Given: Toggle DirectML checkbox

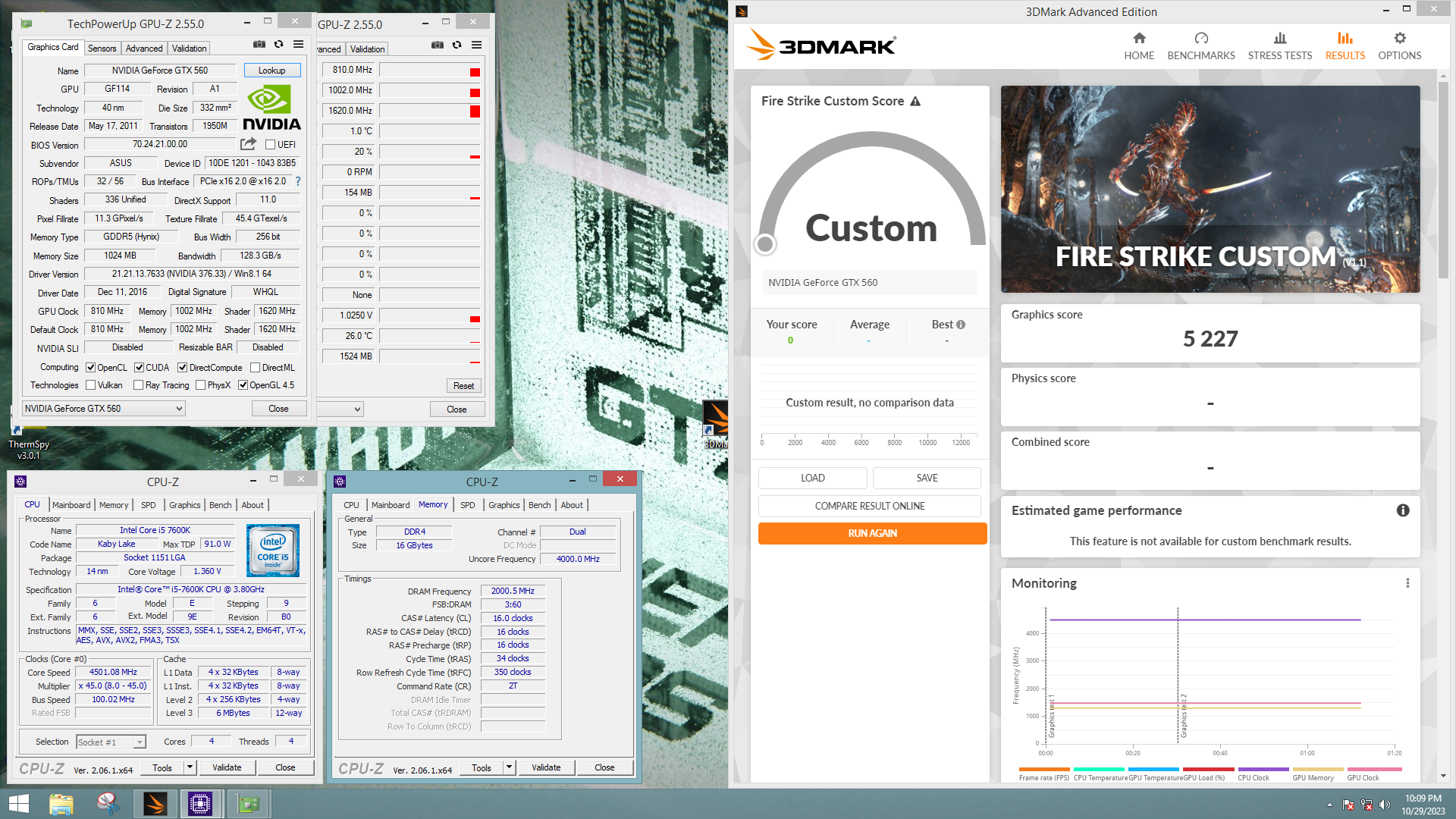Looking at the screenshot, I should tap(256, 368).
